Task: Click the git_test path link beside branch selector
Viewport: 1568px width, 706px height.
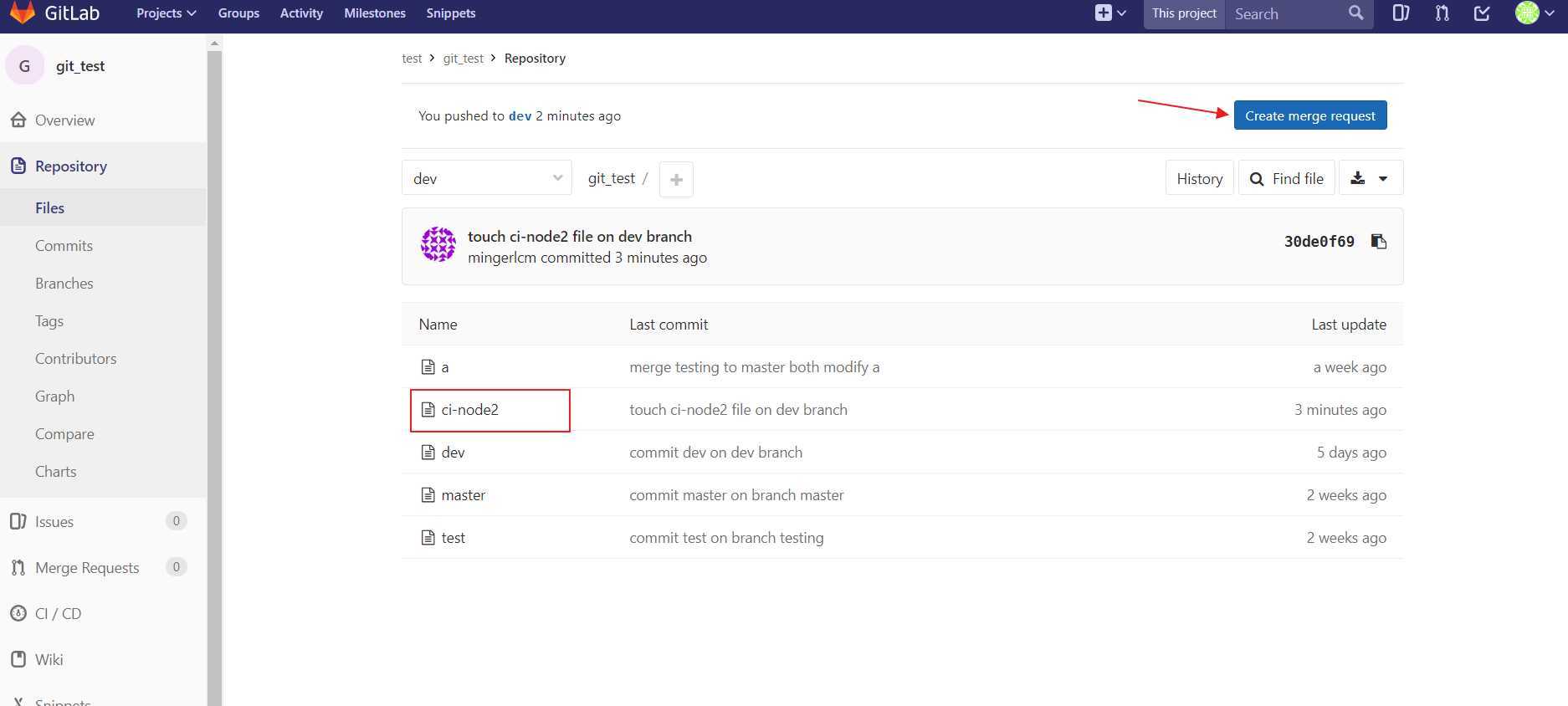Action: [x=612, y=178]
